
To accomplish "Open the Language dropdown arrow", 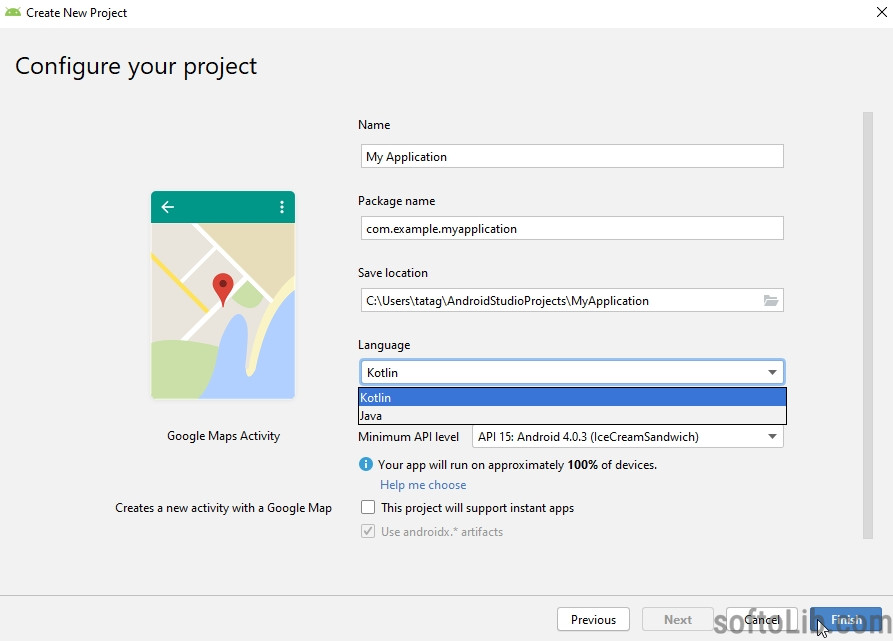I will tap(772, 372).
